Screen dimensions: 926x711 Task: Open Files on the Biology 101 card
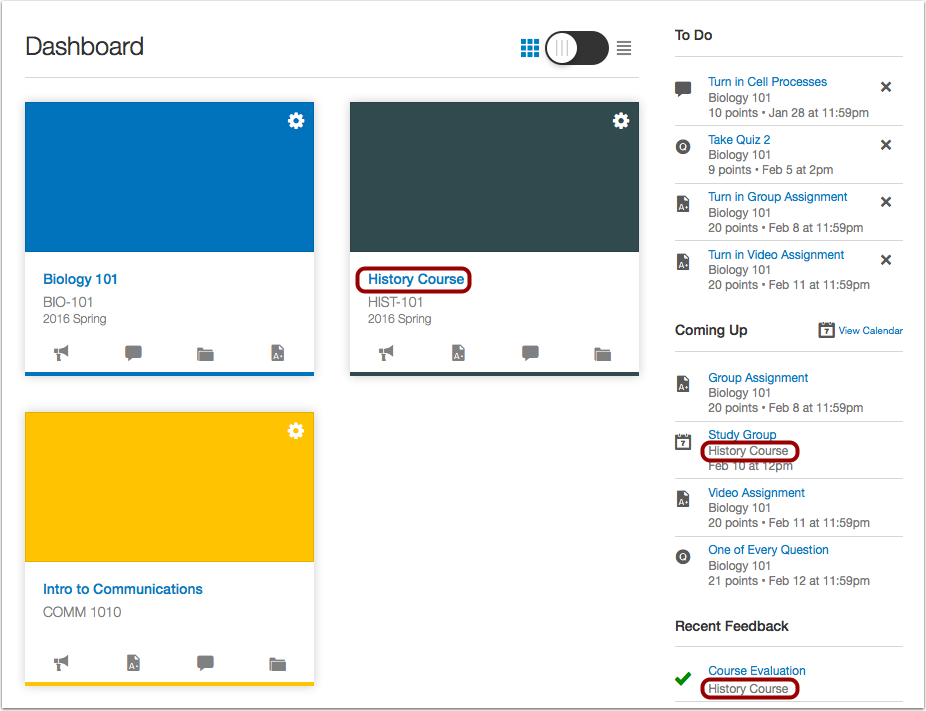click(205, 353)
